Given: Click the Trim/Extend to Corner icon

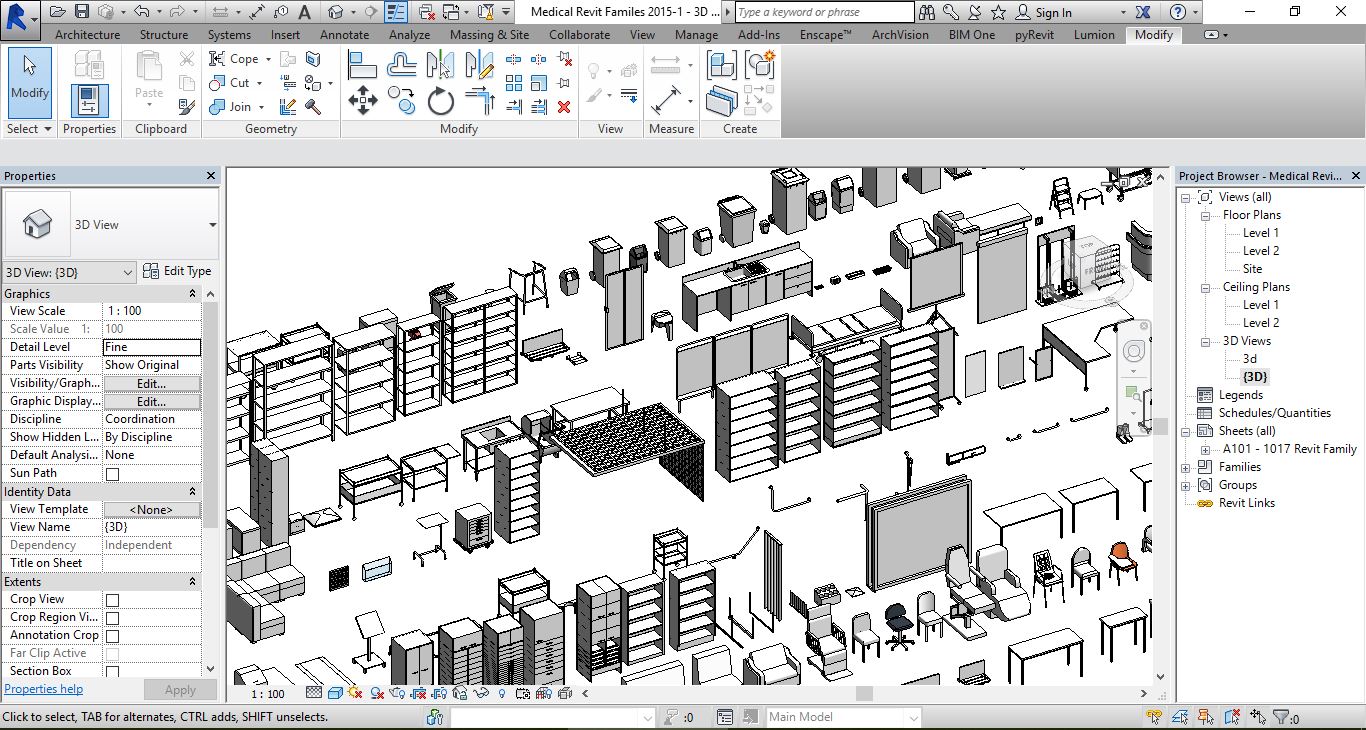Looking at the screenshot, I should 481,101.
